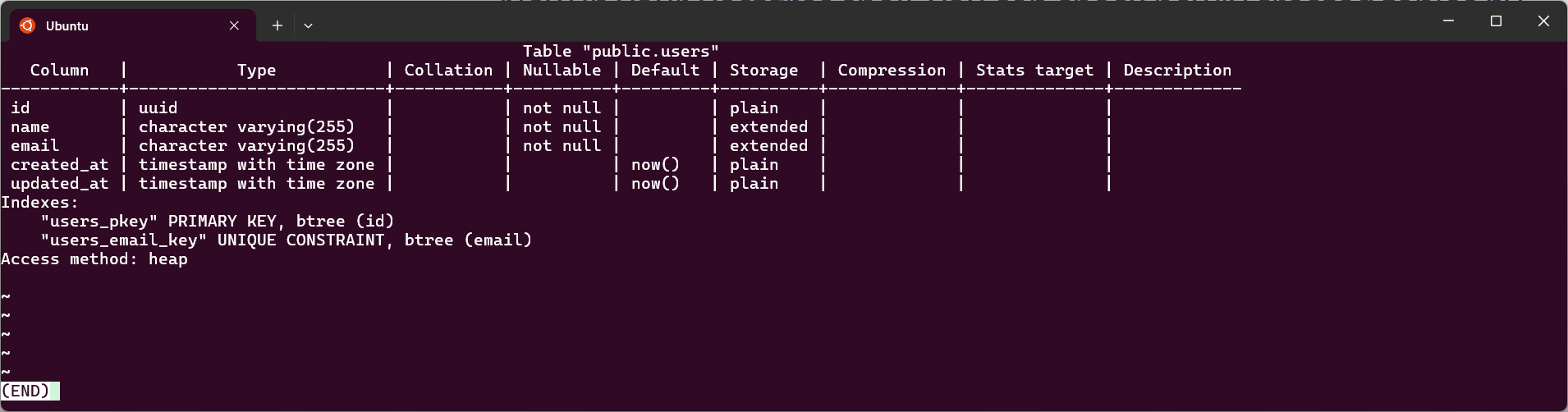Click the "updated_at" row's now() default
Image resolution: width=1568 pixels, height=412 pixels.
point(655,184)
